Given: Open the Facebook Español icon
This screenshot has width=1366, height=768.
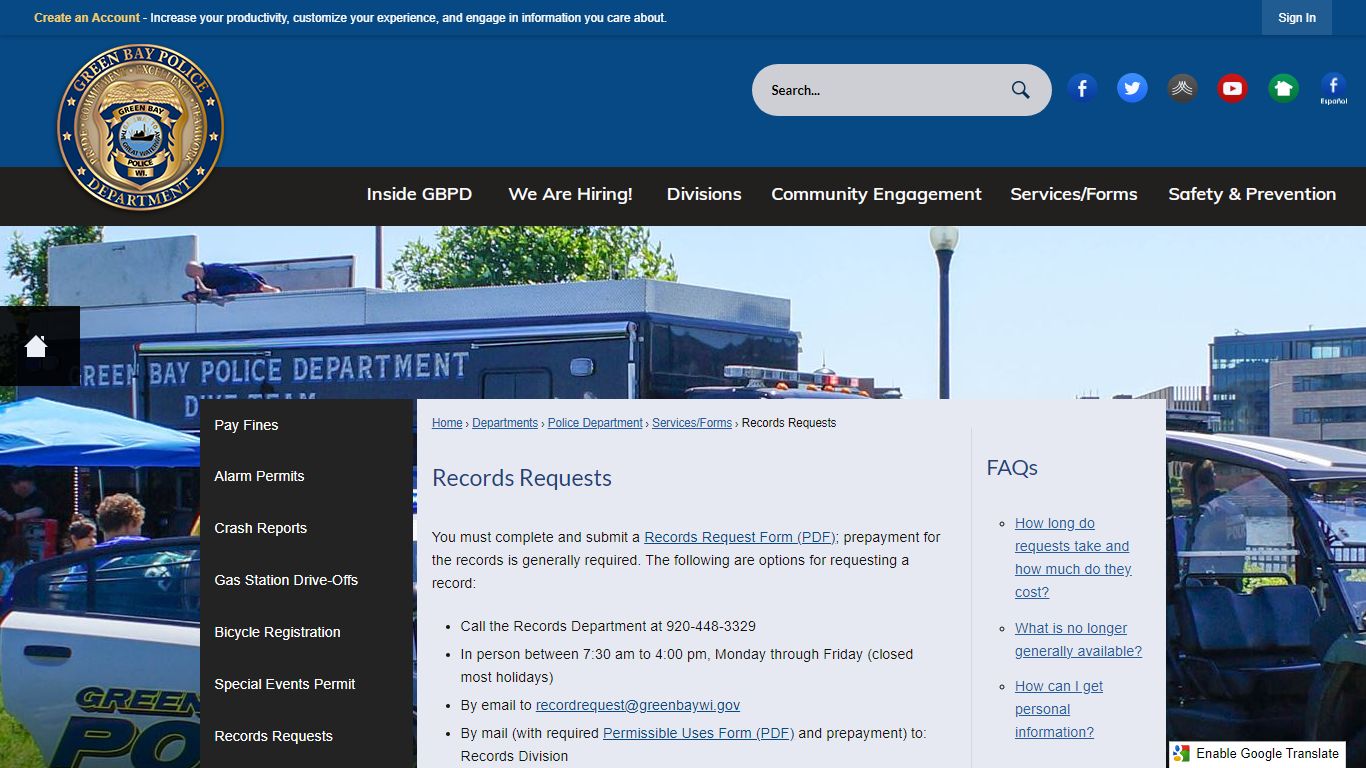Looking at the screenshot, I should (1333, 89).
